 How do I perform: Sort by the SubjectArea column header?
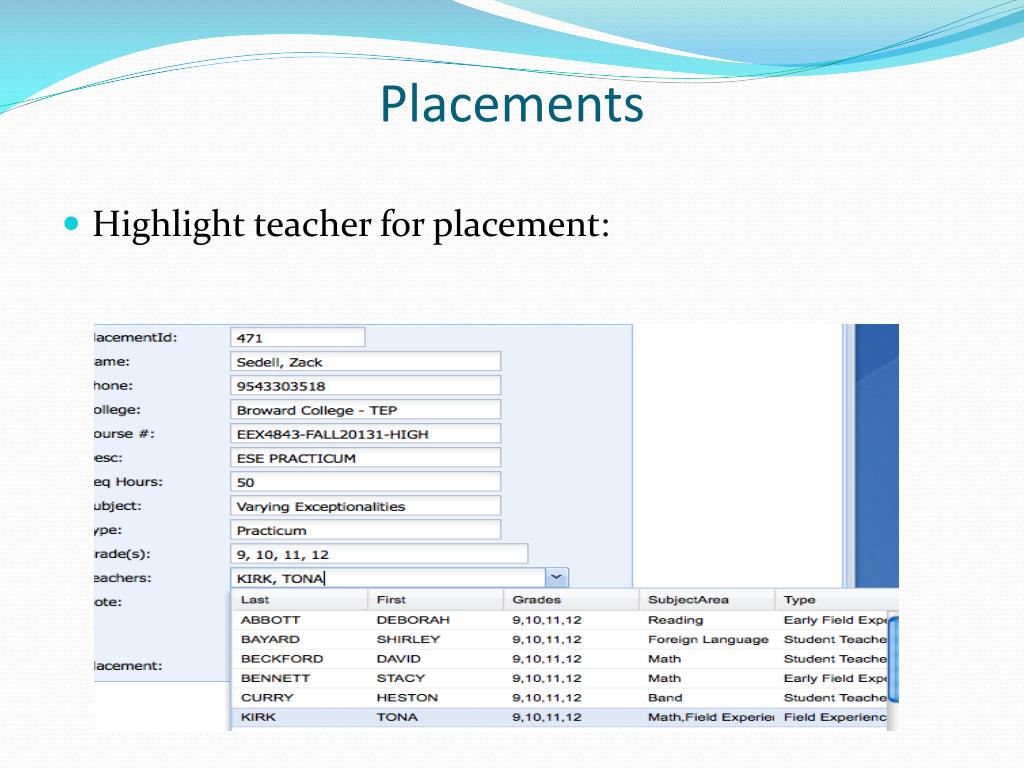point(707,600)
